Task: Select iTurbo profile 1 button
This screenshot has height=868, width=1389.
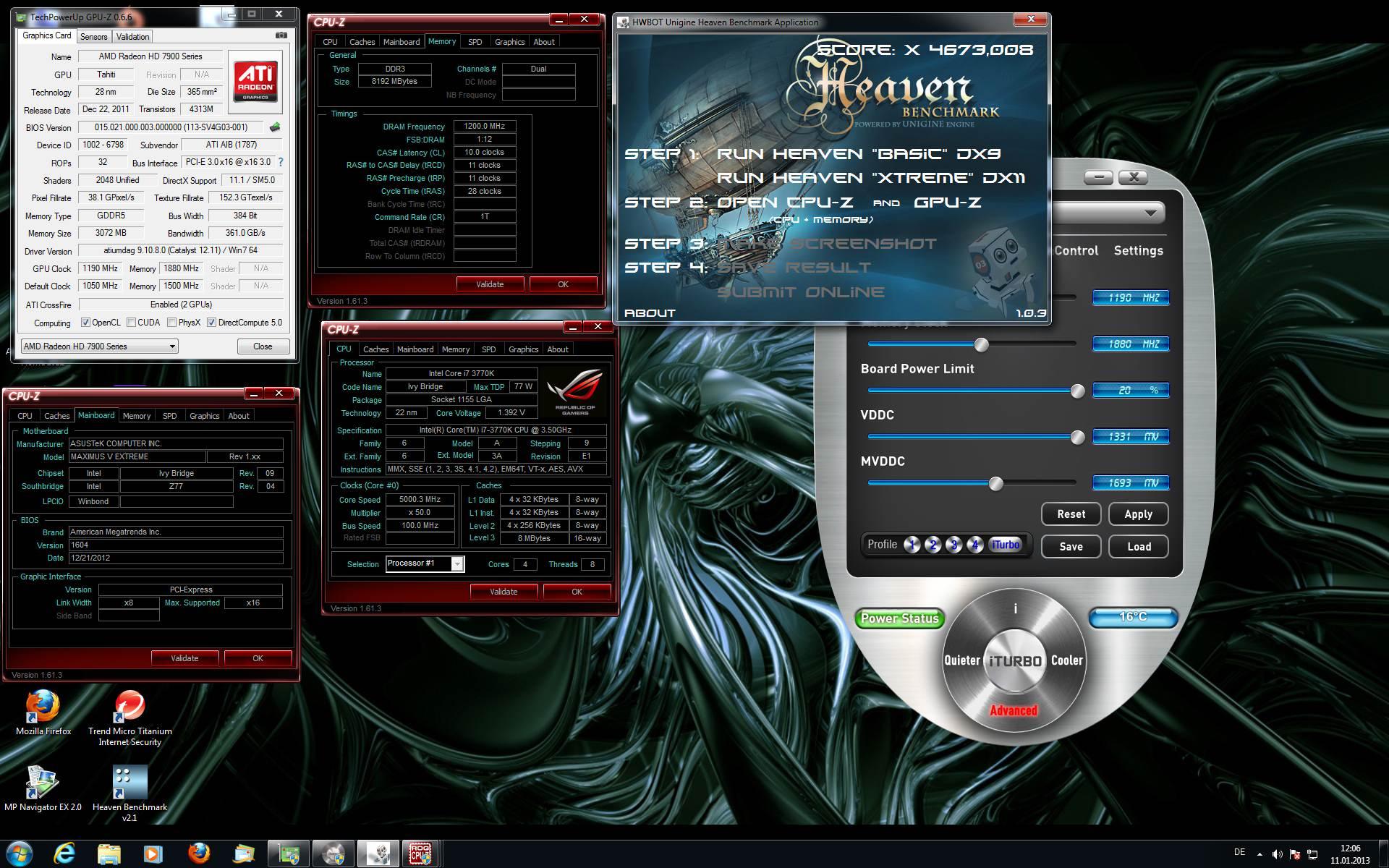Action: (x=912, y=545)
